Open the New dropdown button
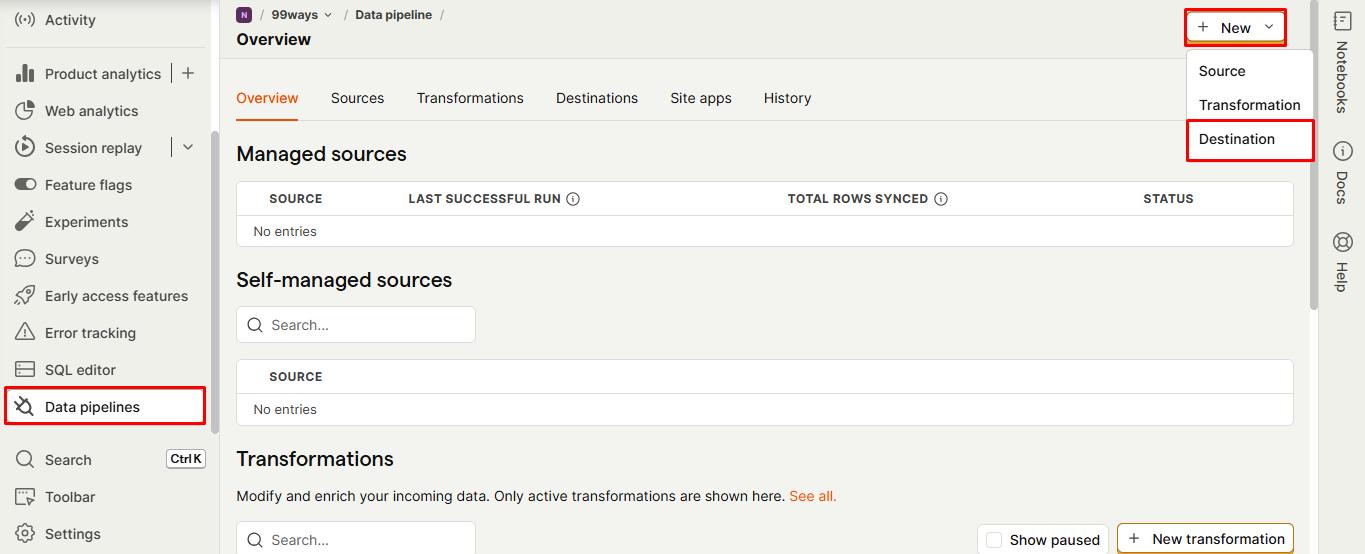The image size is (1365, 554). (x=1236, y=28)
